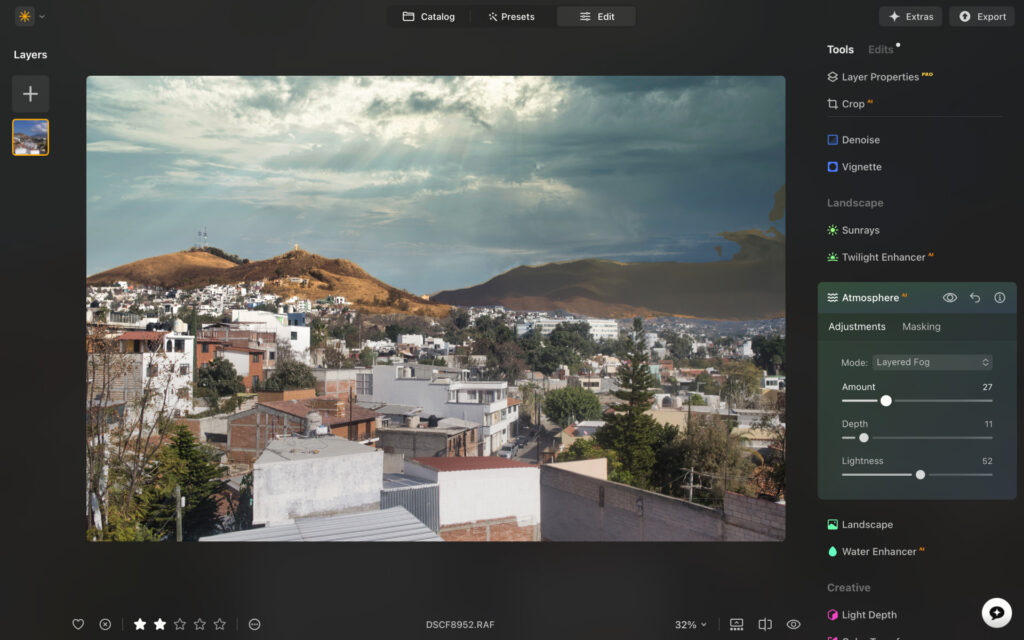Switch to the Masking tab
The width and height of the screenshot is (1024, 640).
921,326
